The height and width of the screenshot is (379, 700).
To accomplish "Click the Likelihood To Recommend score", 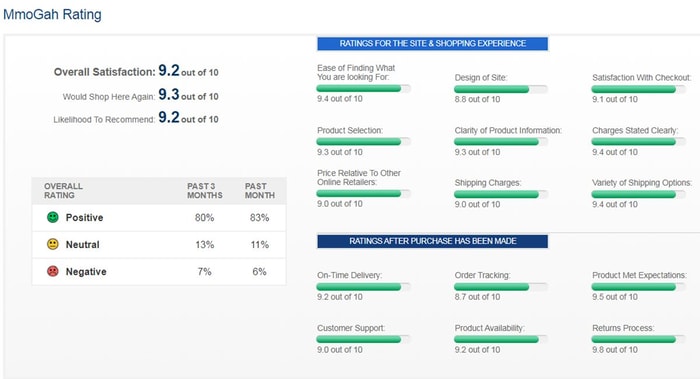I will [169, 117].
